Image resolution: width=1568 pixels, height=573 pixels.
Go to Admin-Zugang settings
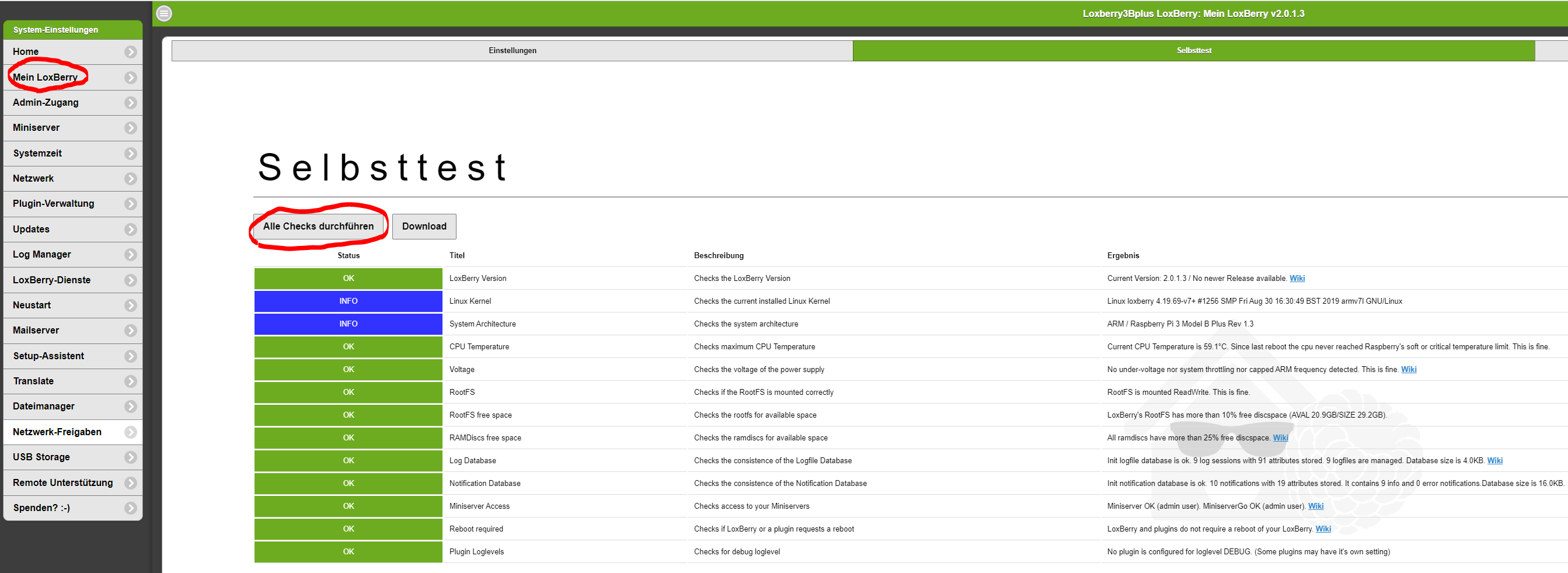coord(73,103)
